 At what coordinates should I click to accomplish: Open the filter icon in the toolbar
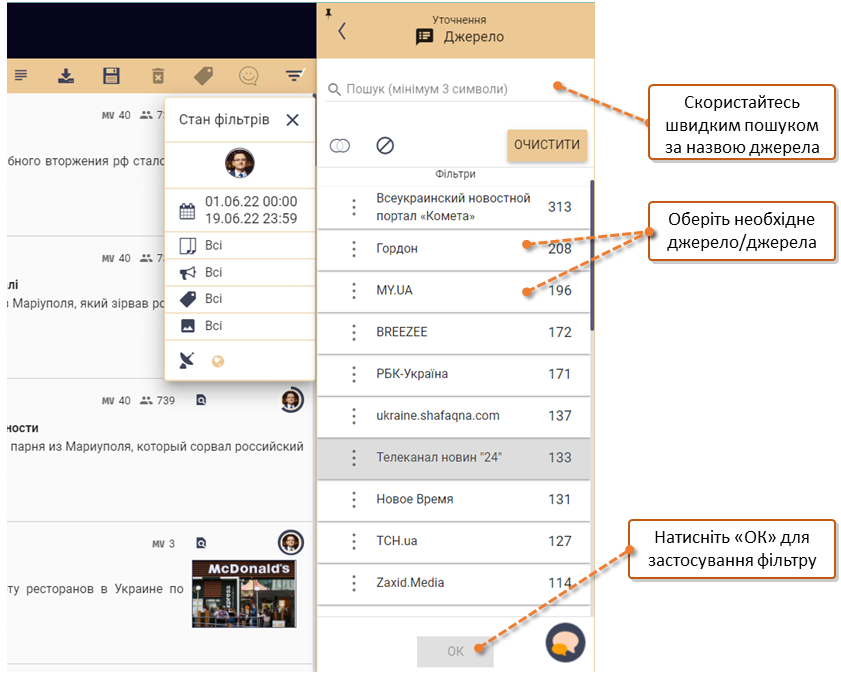294,75
